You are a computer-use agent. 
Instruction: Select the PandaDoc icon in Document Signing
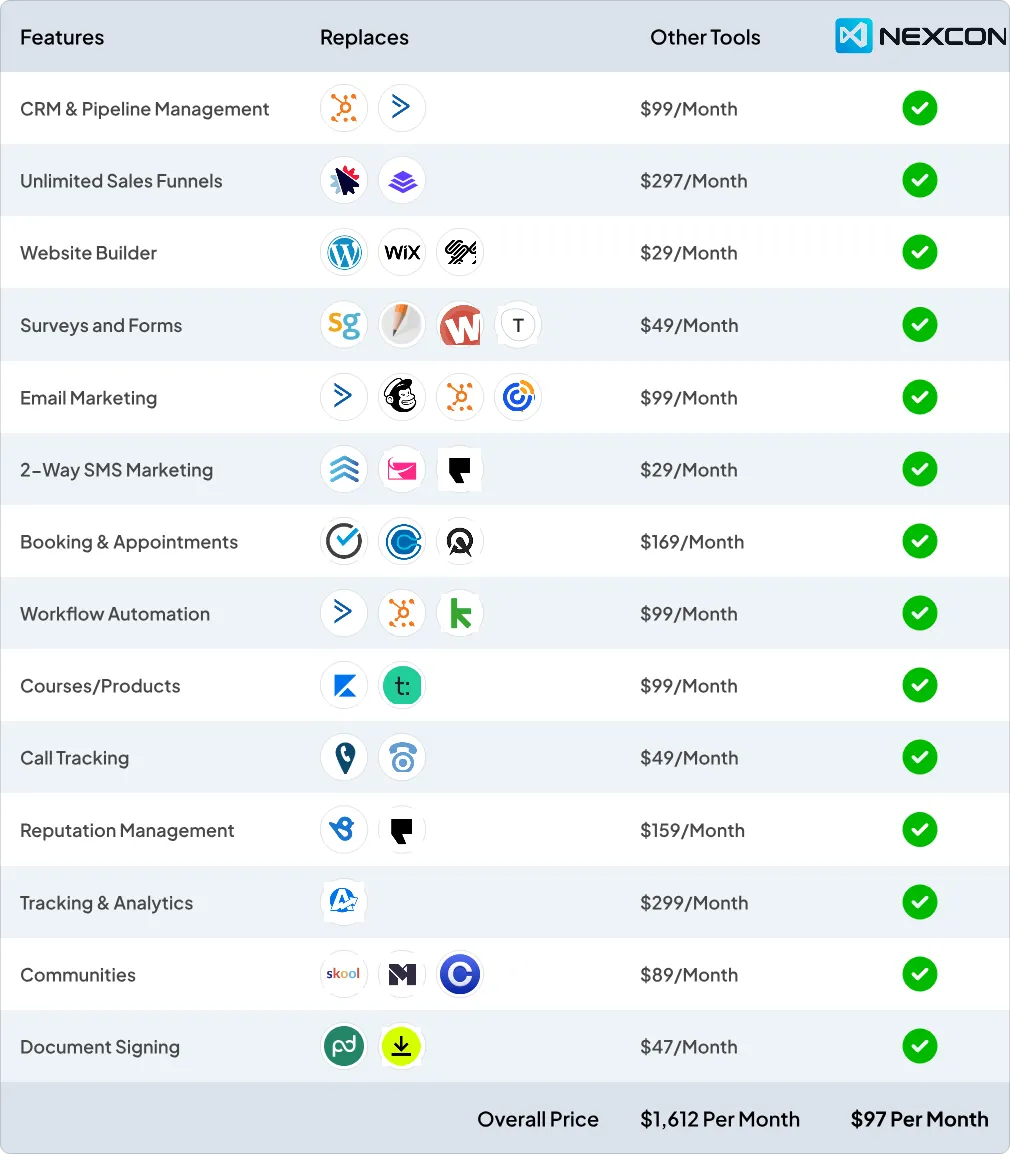click(344, 1046)
